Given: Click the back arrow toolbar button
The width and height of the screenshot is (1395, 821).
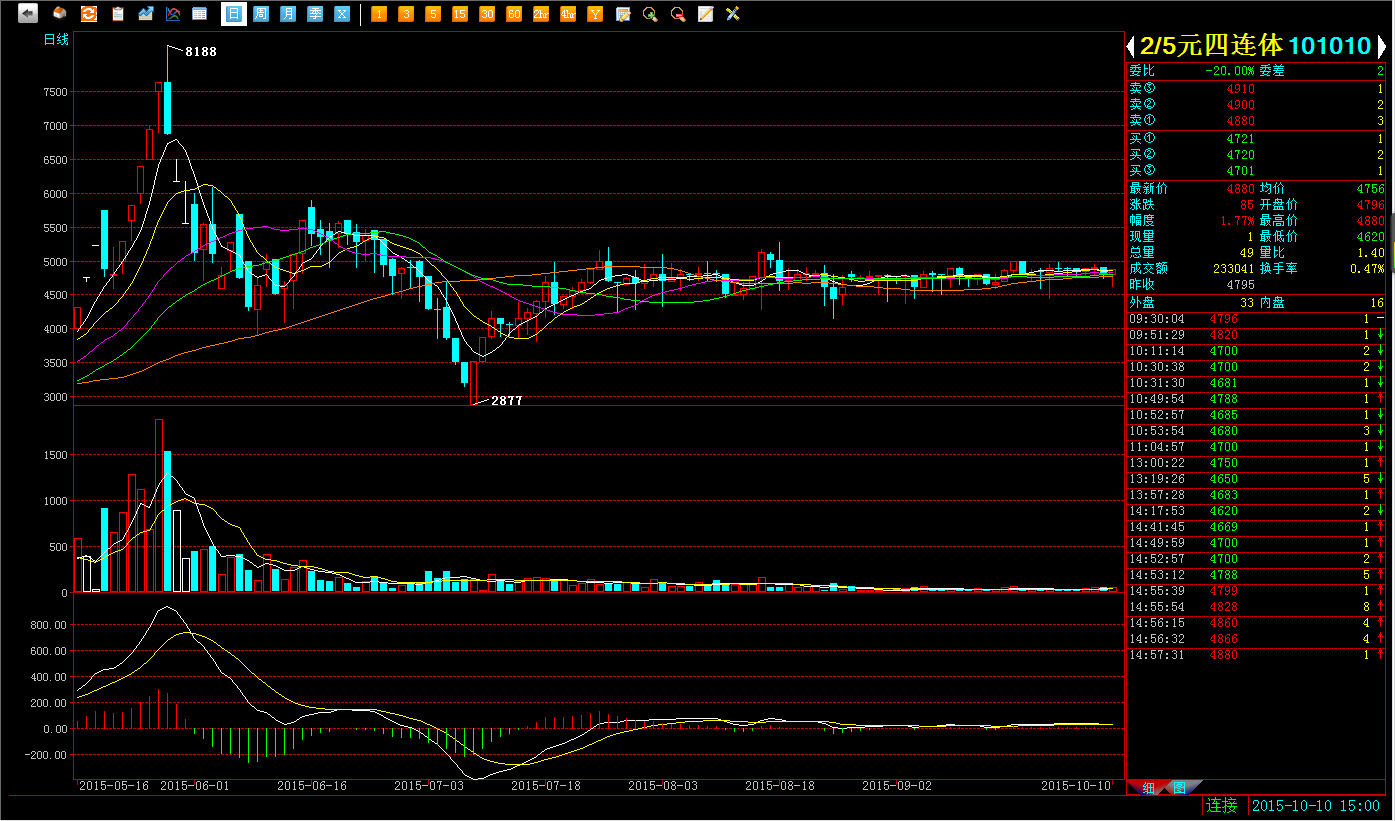Looking at the screenshot, I should click(x=28, y=14).
